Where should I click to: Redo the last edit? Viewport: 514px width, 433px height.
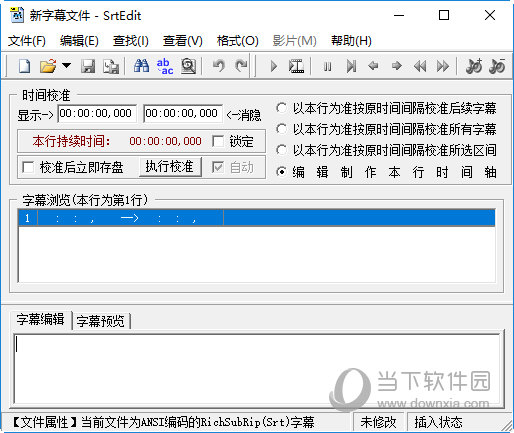[x=241, y=66]
